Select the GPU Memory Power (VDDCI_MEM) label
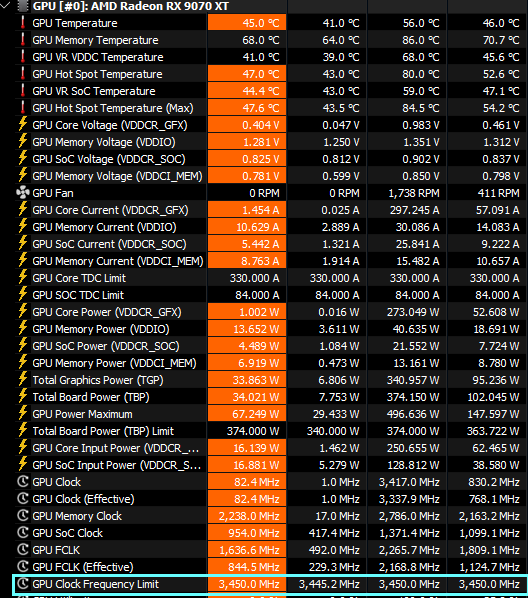528x598 pixels. 114,363
